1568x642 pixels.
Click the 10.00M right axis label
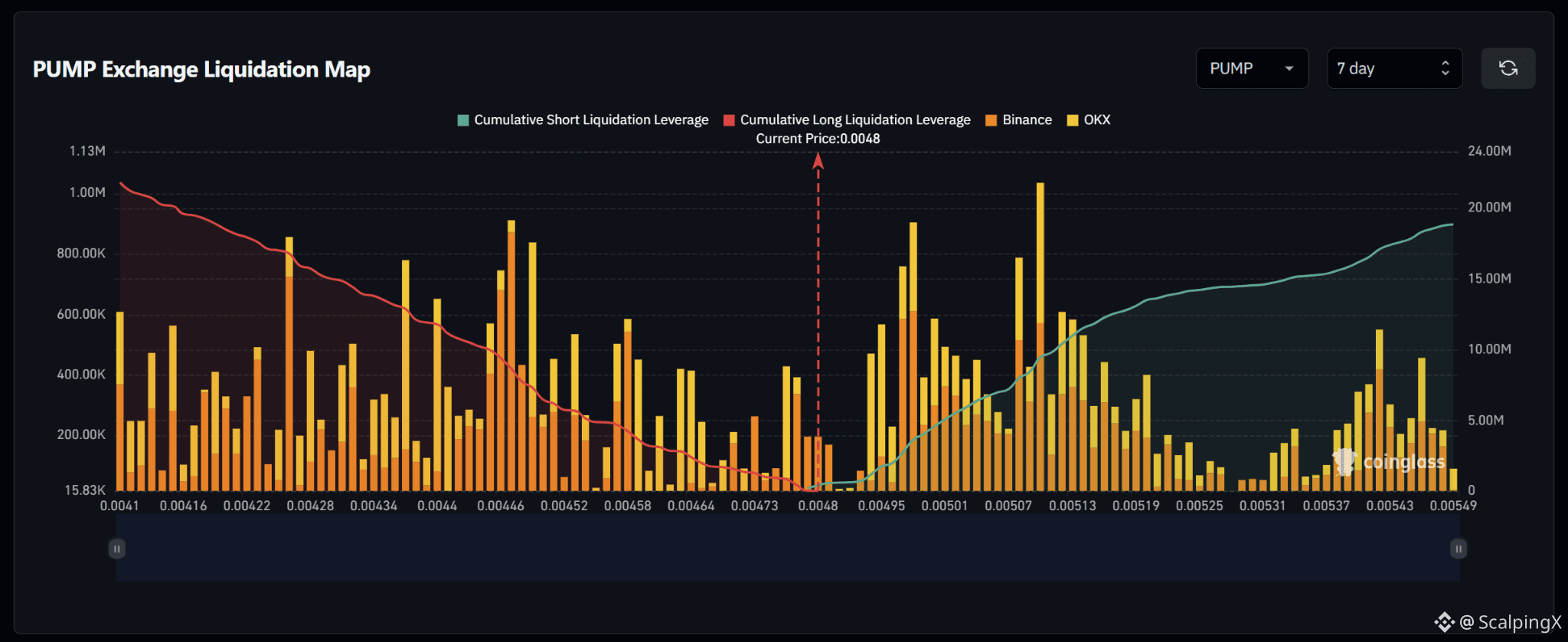click(1489, 349)
